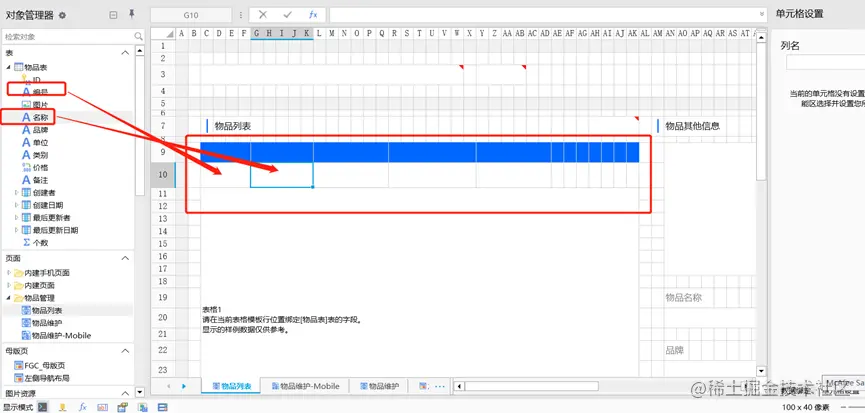Select the 单位 unit field
Image resolution: width=865 pixels, height=413 pixels.
point(35,142)
